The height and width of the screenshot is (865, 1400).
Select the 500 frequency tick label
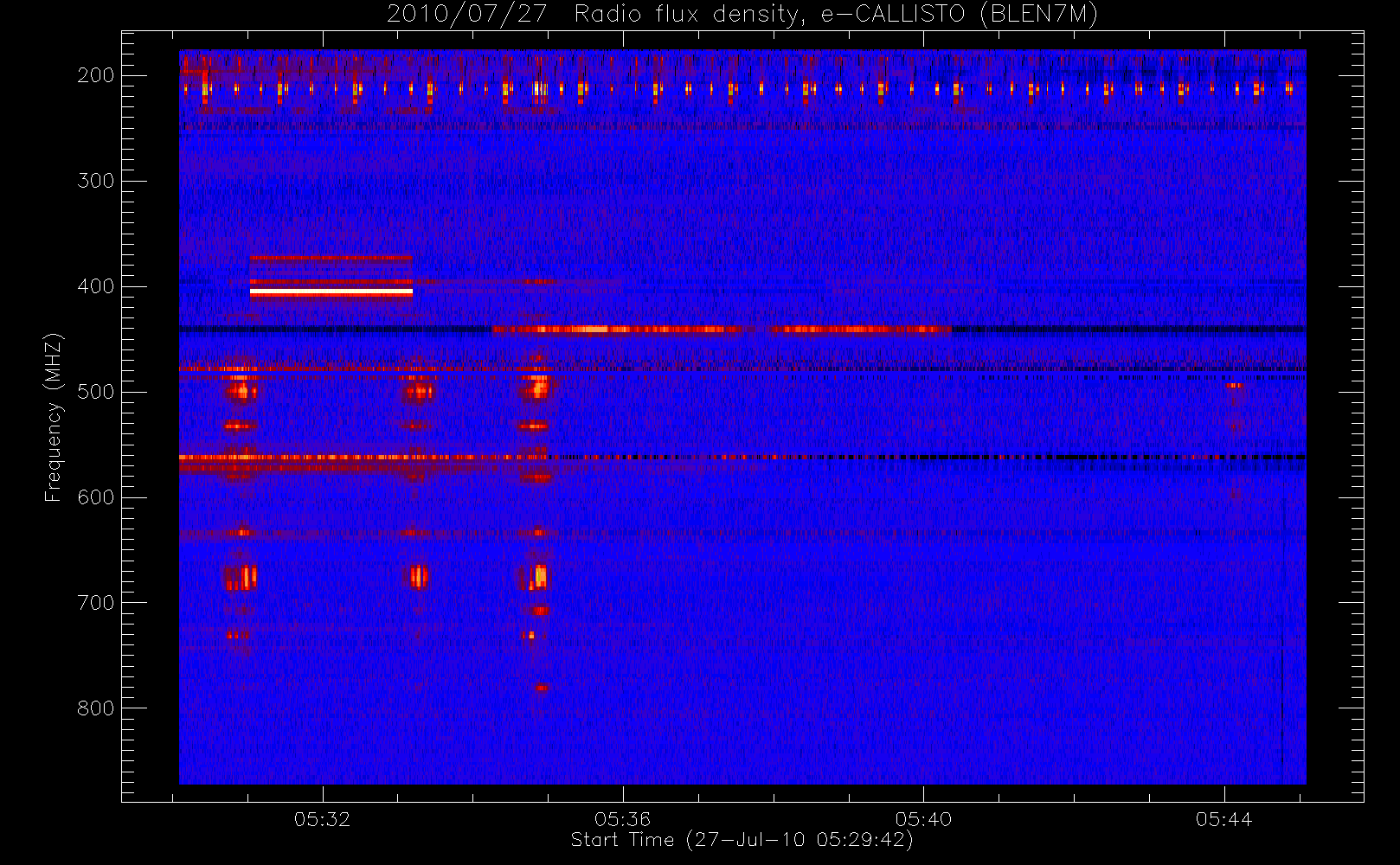tap(95, 392)
